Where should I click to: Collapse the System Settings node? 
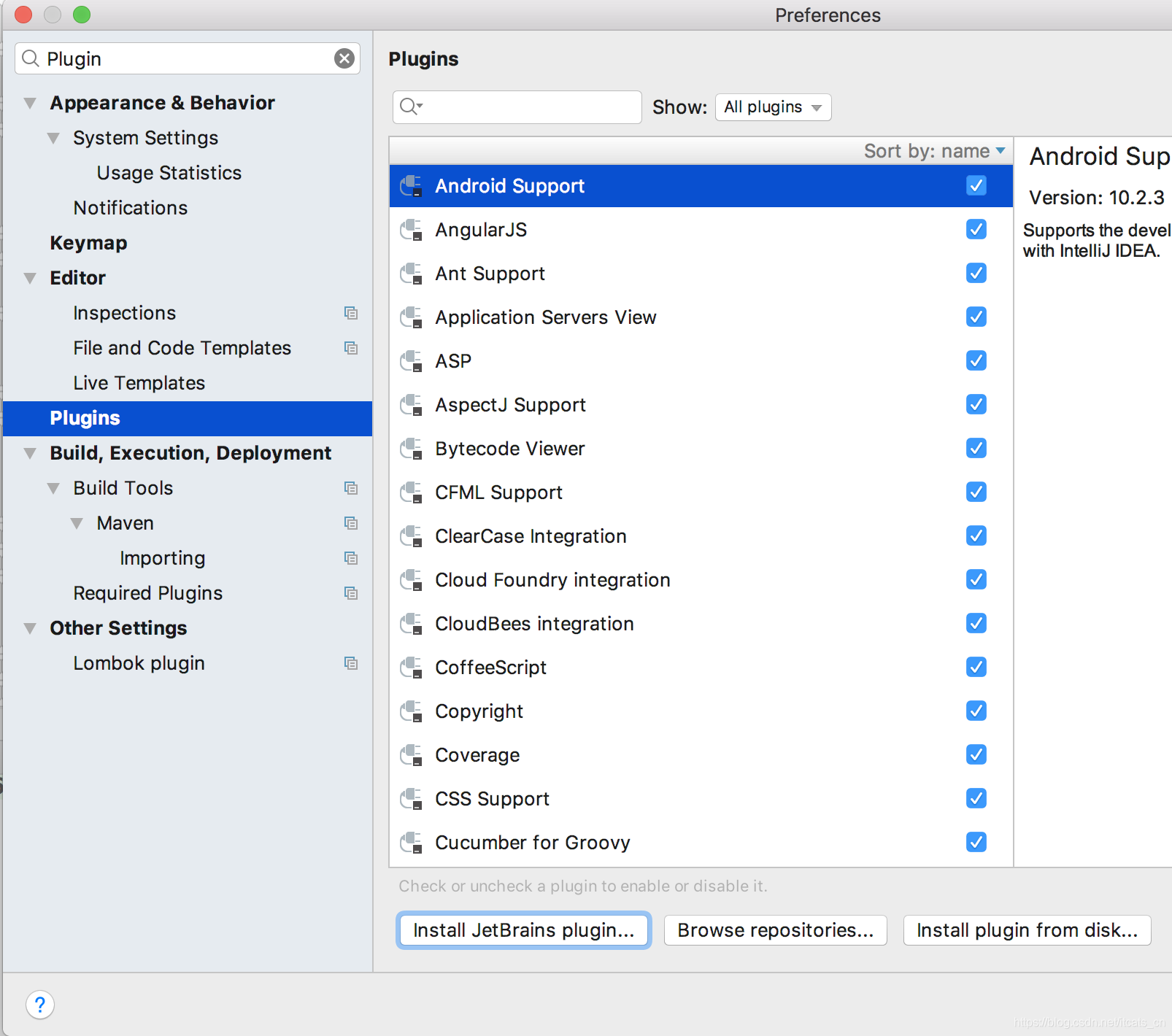[x=53, y=138]
